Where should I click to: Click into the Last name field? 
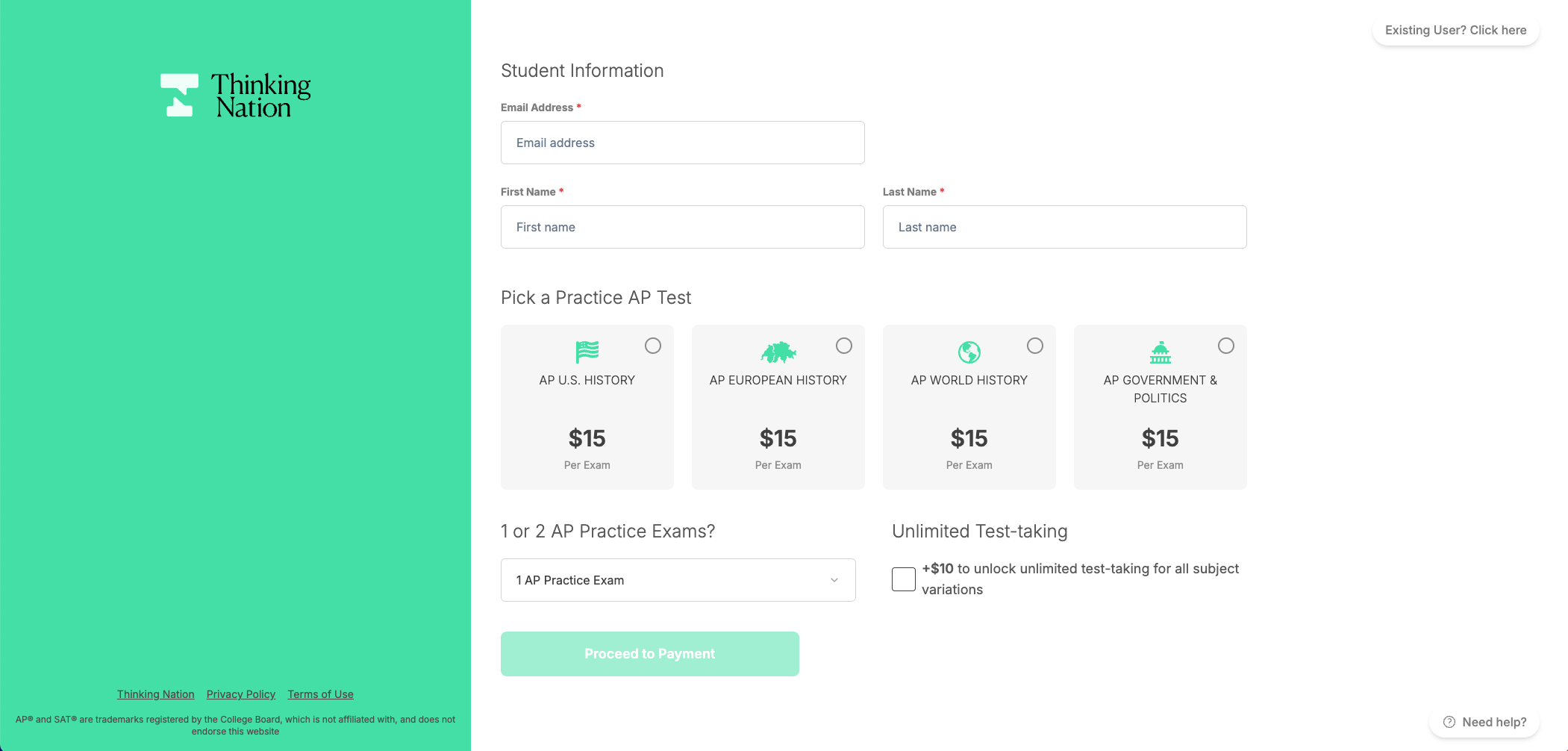point(1064,227)
